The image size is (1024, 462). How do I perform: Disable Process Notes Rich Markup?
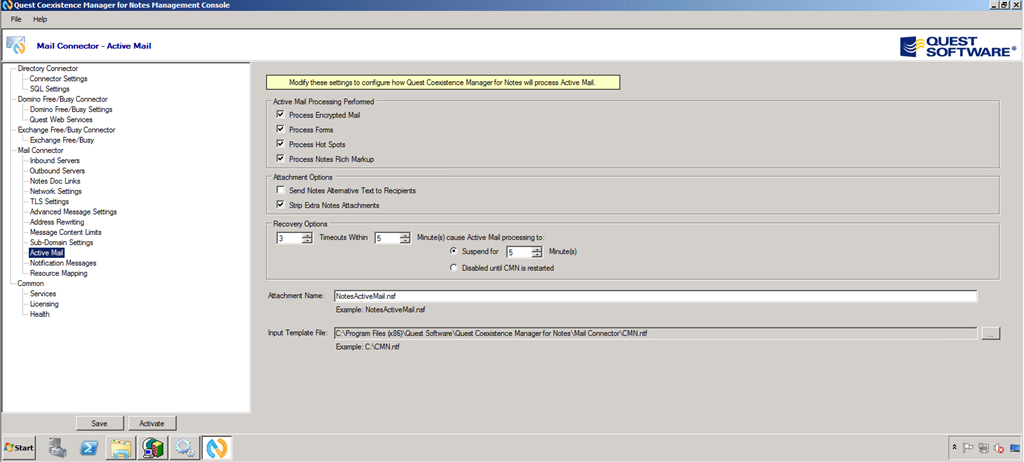pyautogui.click(x=280, y=159)
